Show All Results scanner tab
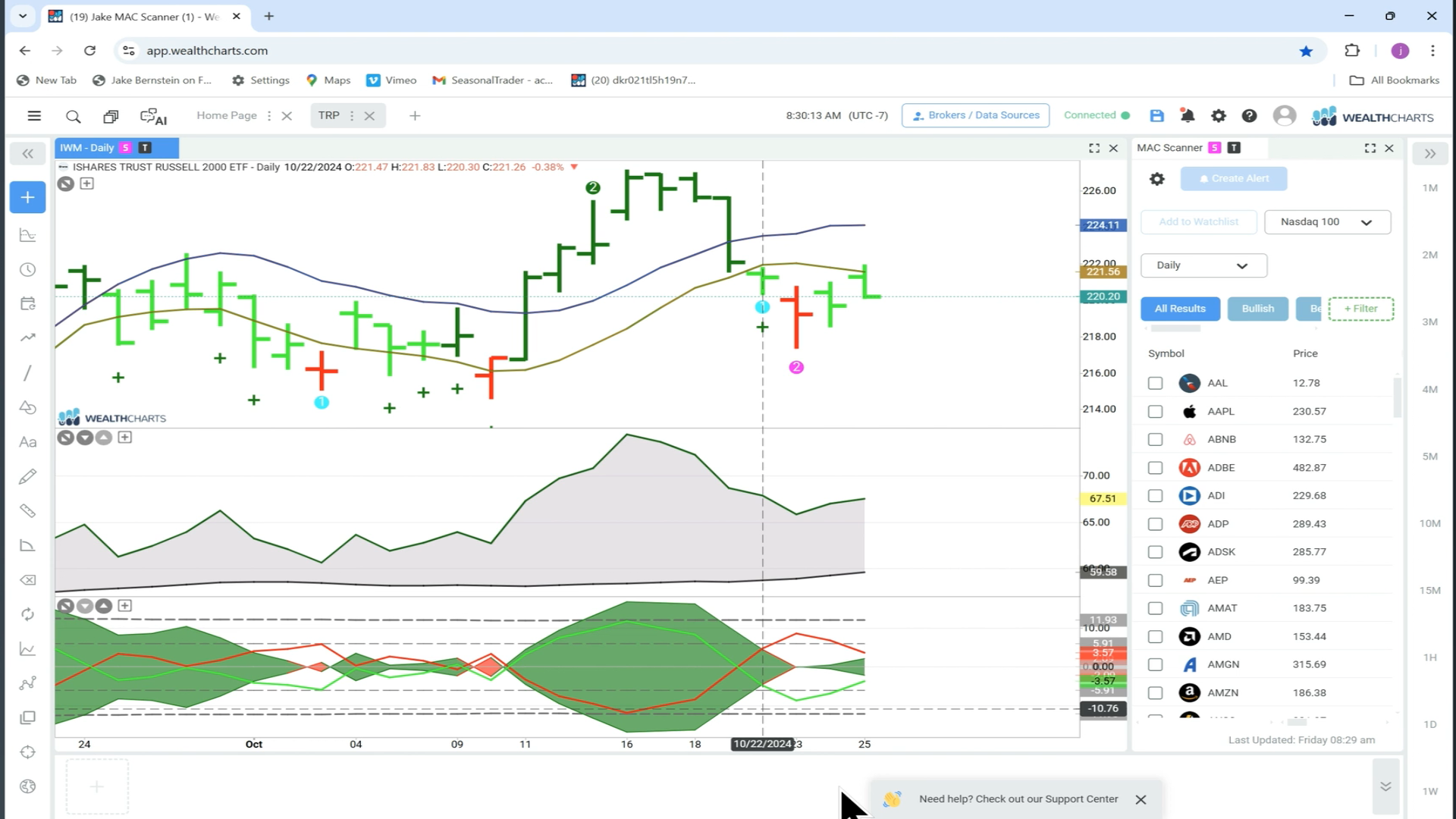 [x=1180, y=309]
